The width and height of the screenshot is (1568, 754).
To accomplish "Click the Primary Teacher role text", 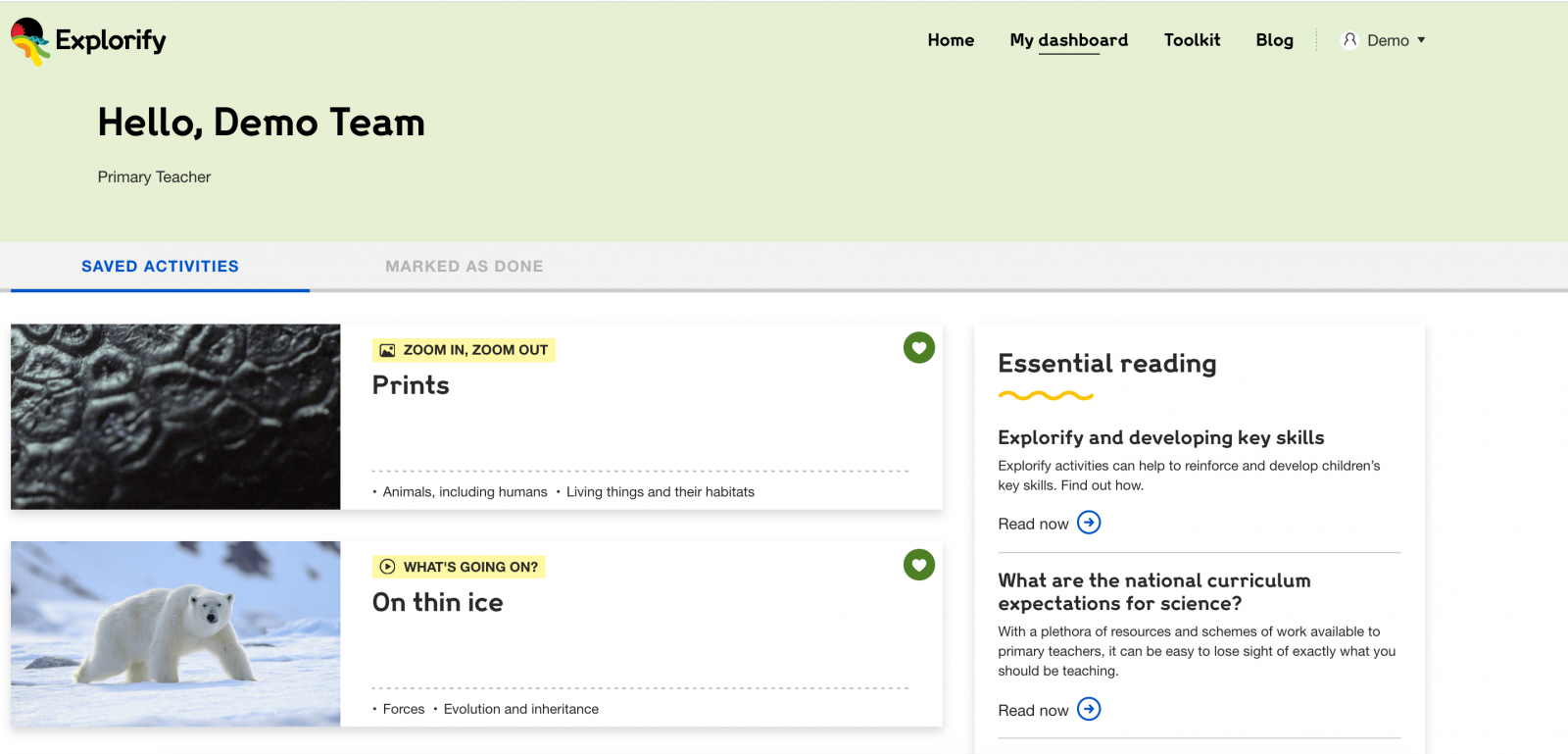I will [x=154, y=177].
